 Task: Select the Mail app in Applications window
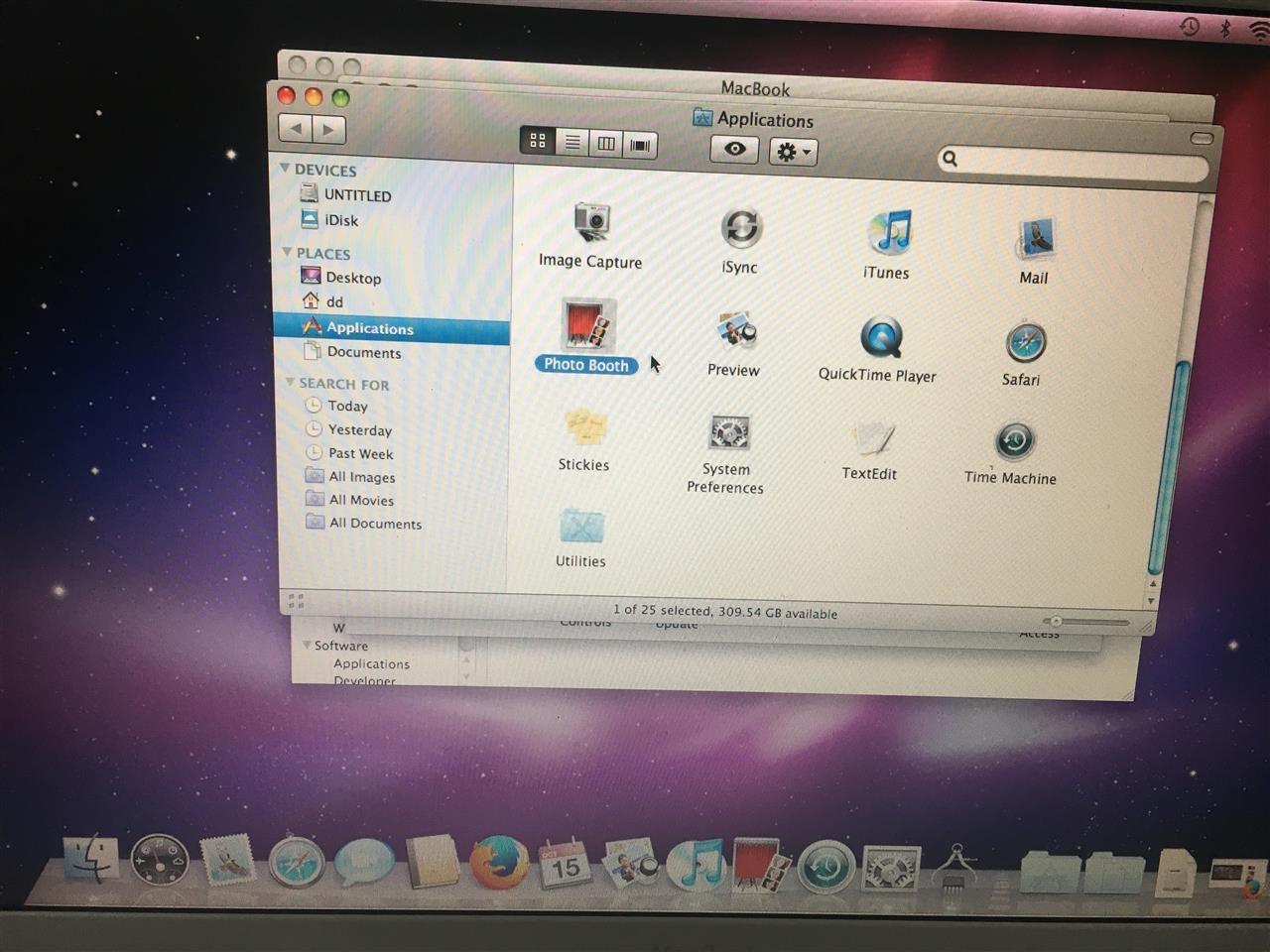pyautogui.click(x=1036, y=241)
